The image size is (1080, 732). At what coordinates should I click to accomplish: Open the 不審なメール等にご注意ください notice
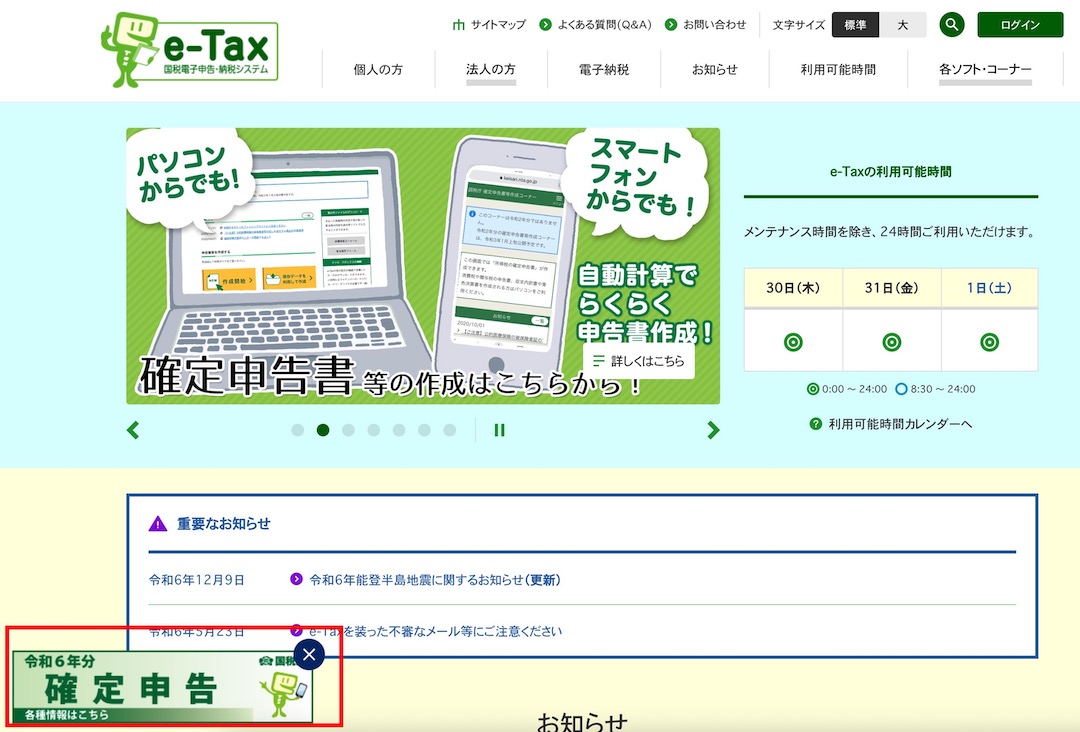click(x=435, y=631)
